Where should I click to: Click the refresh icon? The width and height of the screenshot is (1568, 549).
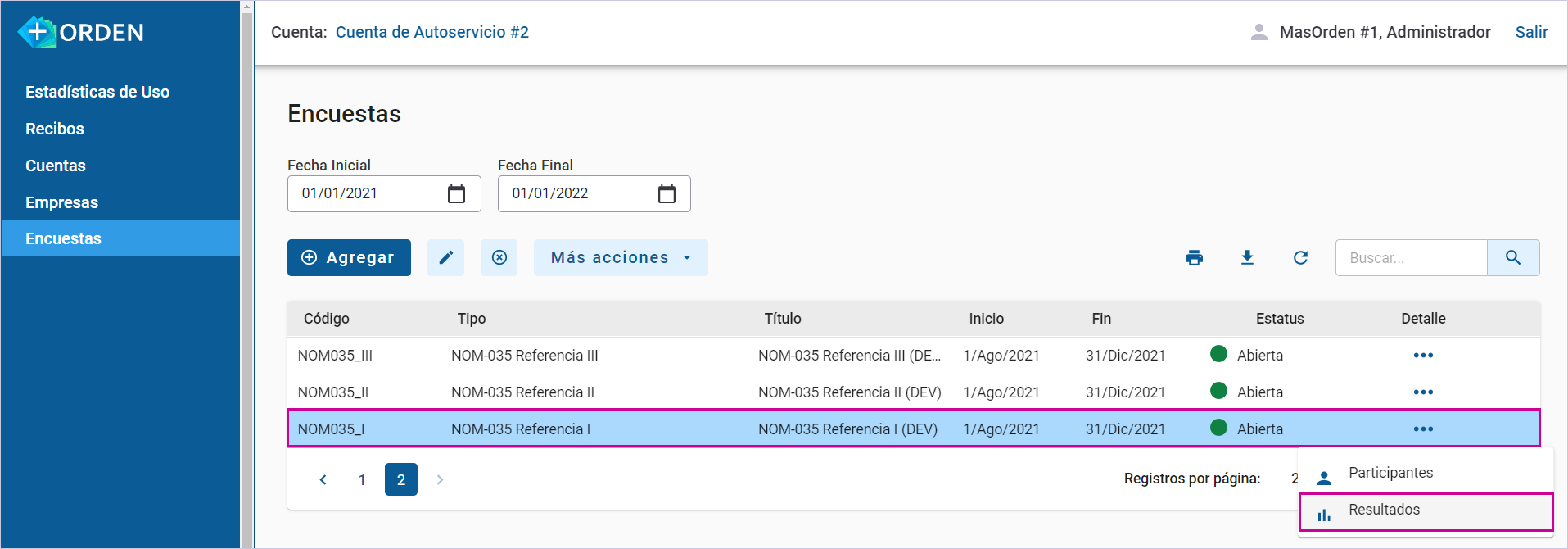tap(1300, 257)
